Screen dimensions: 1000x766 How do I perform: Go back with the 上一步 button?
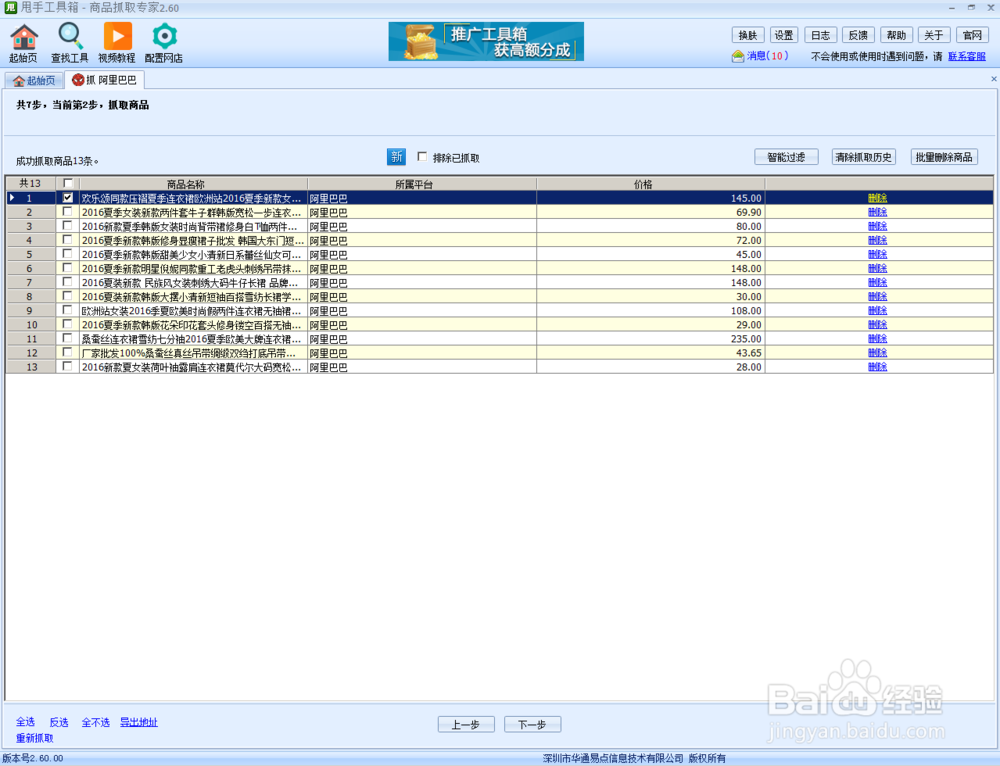pos(466,725)
